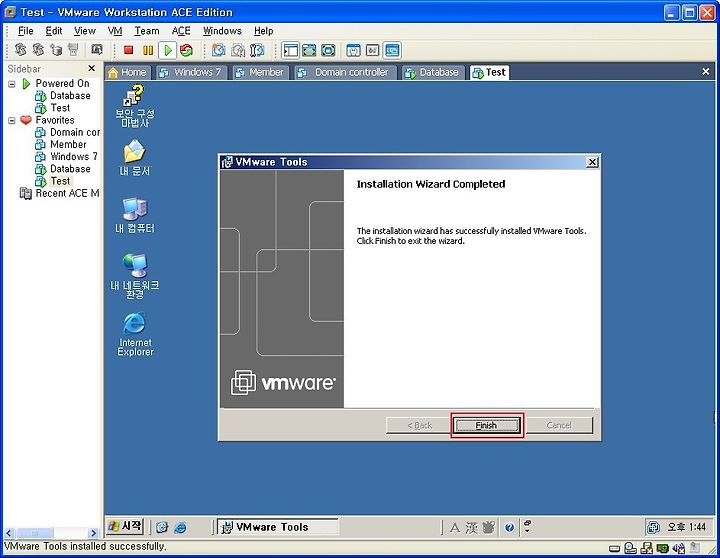Viewport: 720px width, 558px height.
Task: Close the VMware Tools dialog
Action: (x=593, y=162)
